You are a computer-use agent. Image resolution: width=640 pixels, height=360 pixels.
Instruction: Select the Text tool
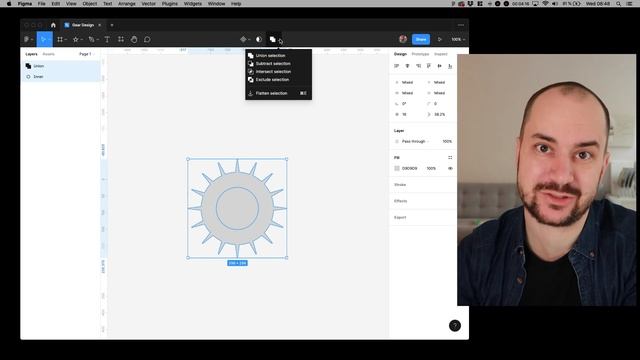coord(107,40)
